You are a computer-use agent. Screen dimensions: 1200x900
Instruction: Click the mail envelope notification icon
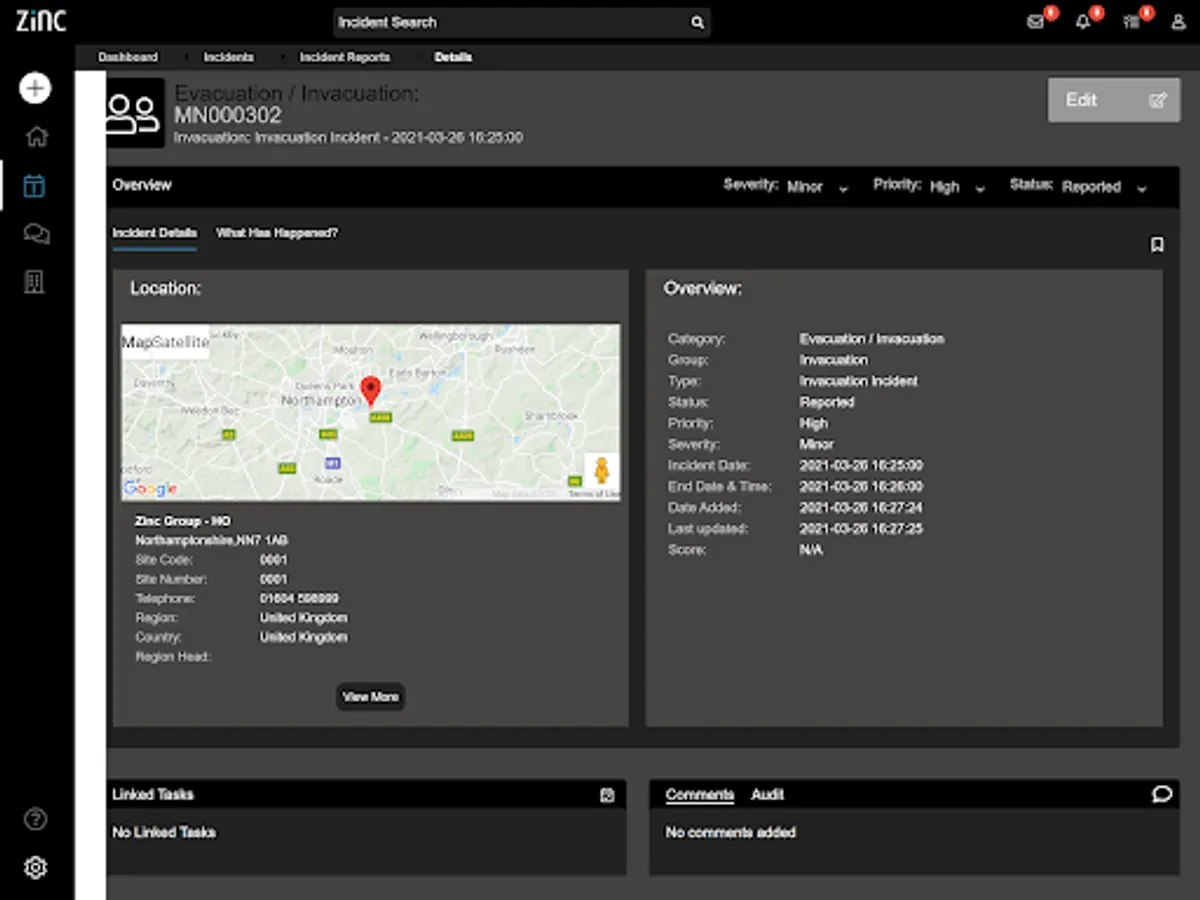click(x=1036, y=22)
